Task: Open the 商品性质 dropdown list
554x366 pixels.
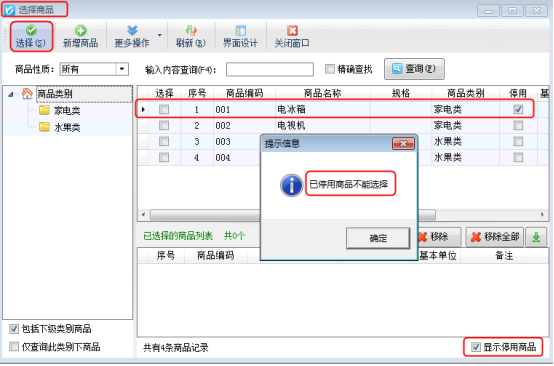Action: tap(122, 69)
